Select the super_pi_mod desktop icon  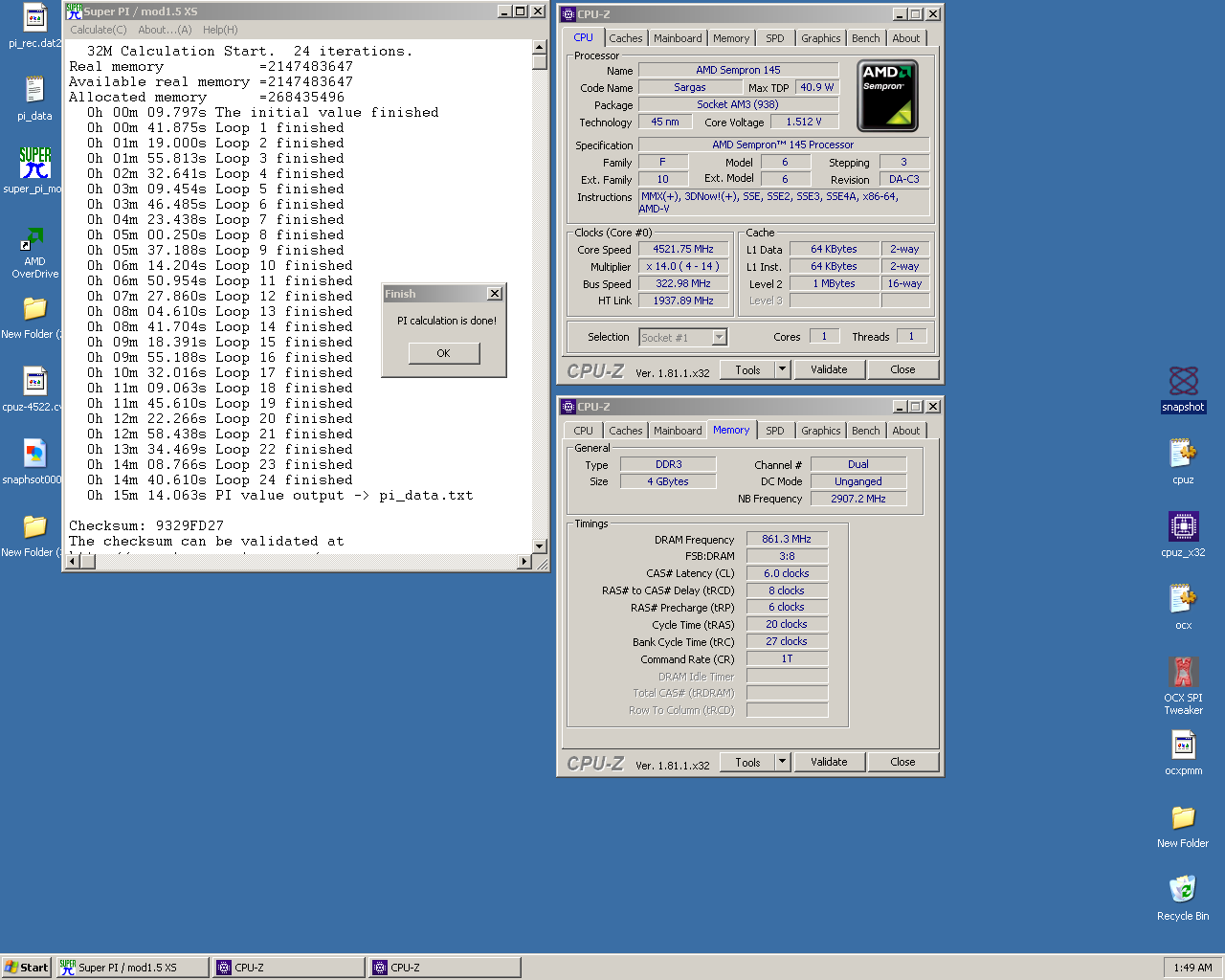(34, 163)
